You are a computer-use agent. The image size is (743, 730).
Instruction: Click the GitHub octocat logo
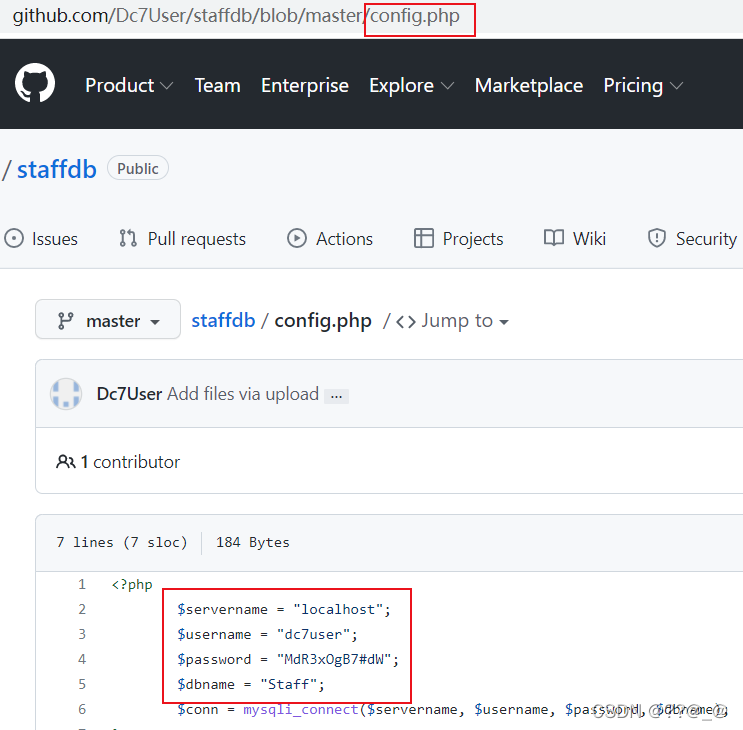(35, 83)
